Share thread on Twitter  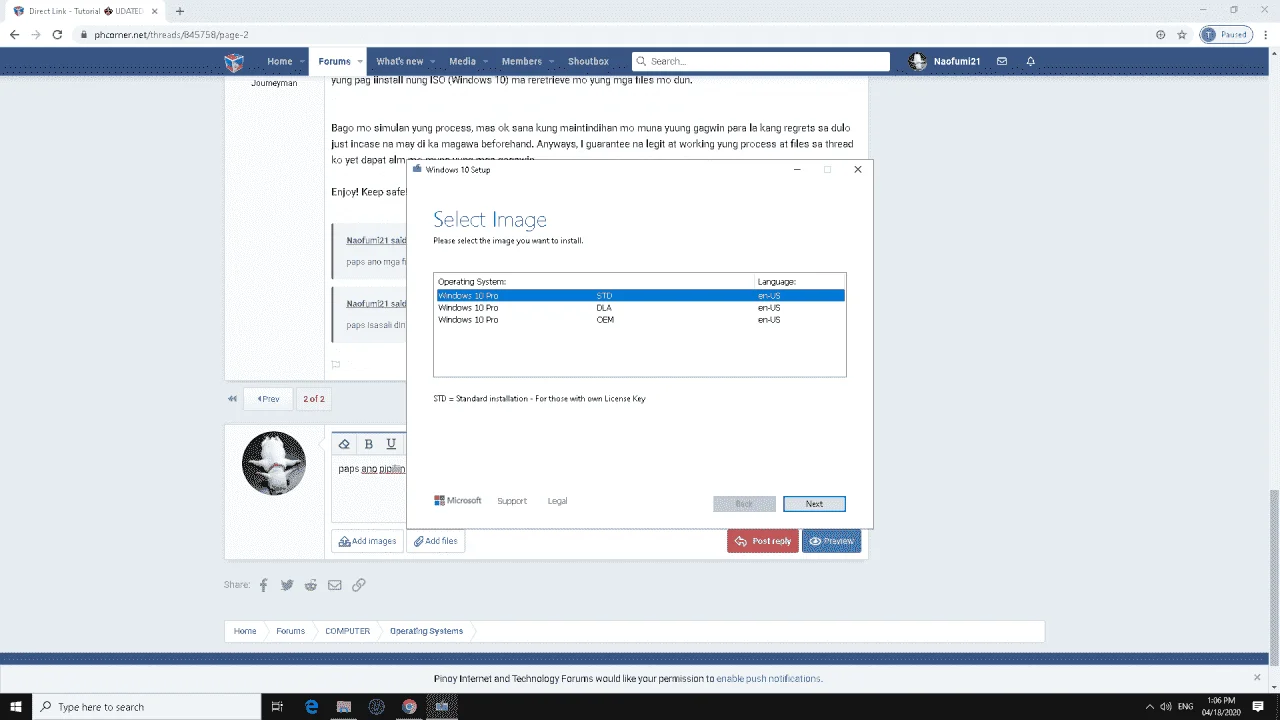pyautogui.click(x=287, y=585)
